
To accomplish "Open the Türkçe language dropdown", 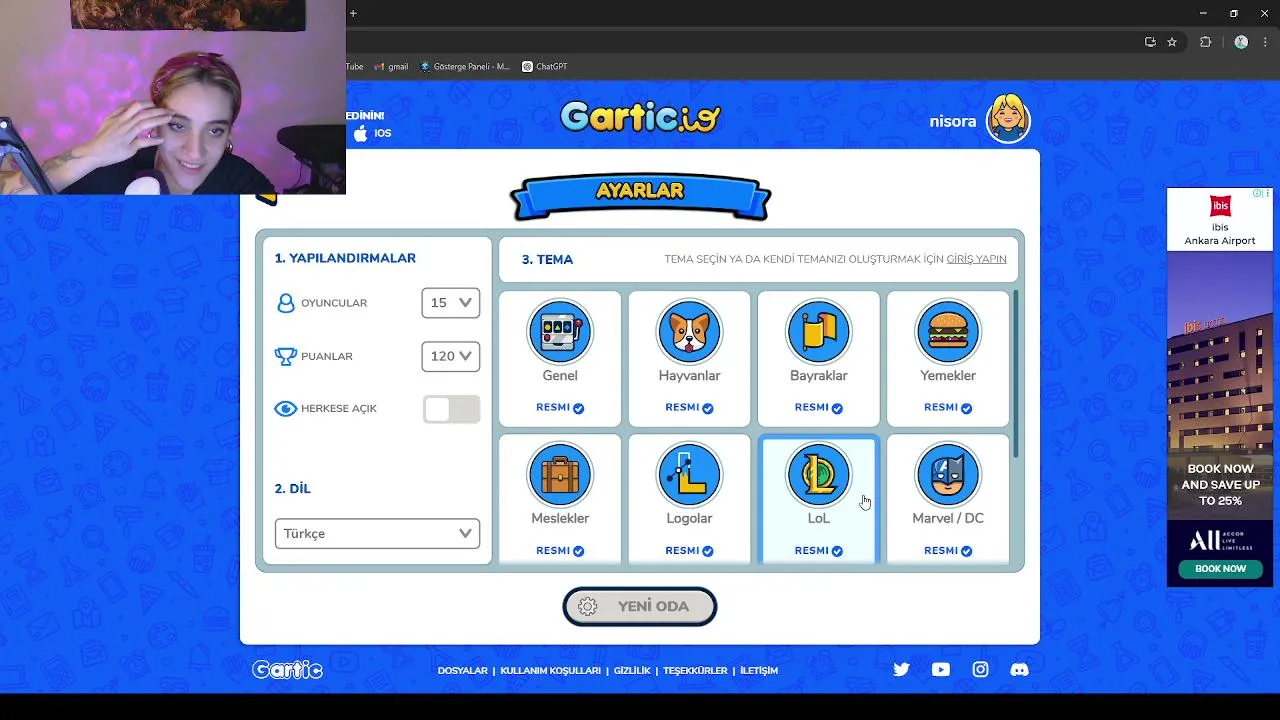I will 377,534.
